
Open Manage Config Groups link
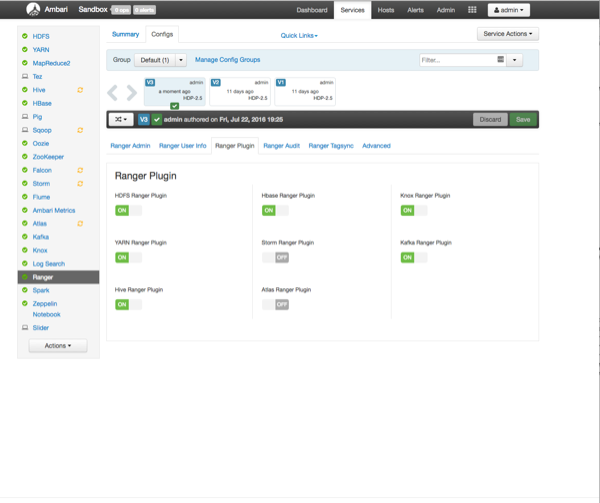[227, 60]
